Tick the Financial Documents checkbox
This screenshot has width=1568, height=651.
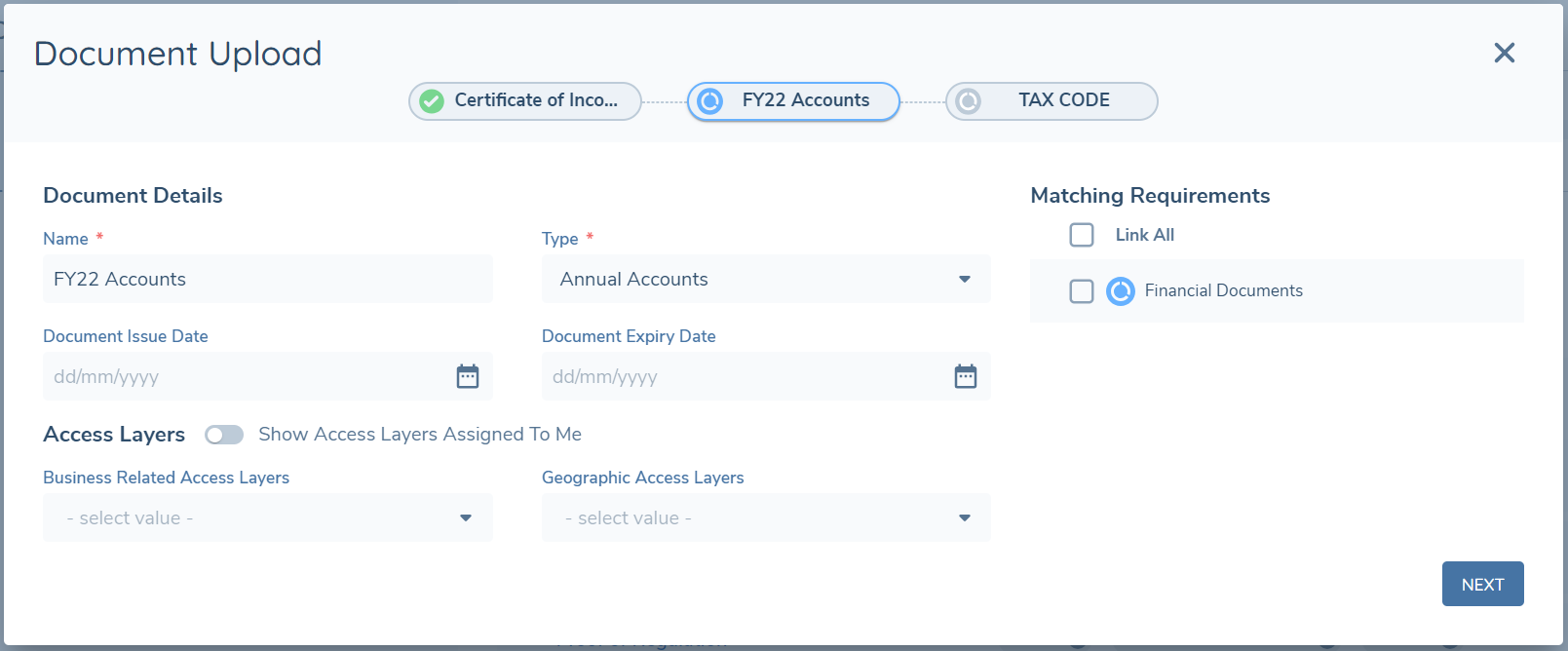click(1082, 291)
